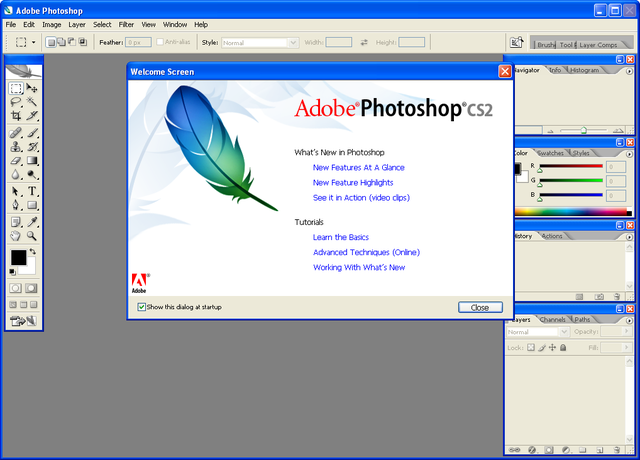Activate the Healing Brush tool
640x460 pixels.
point(16,133)
